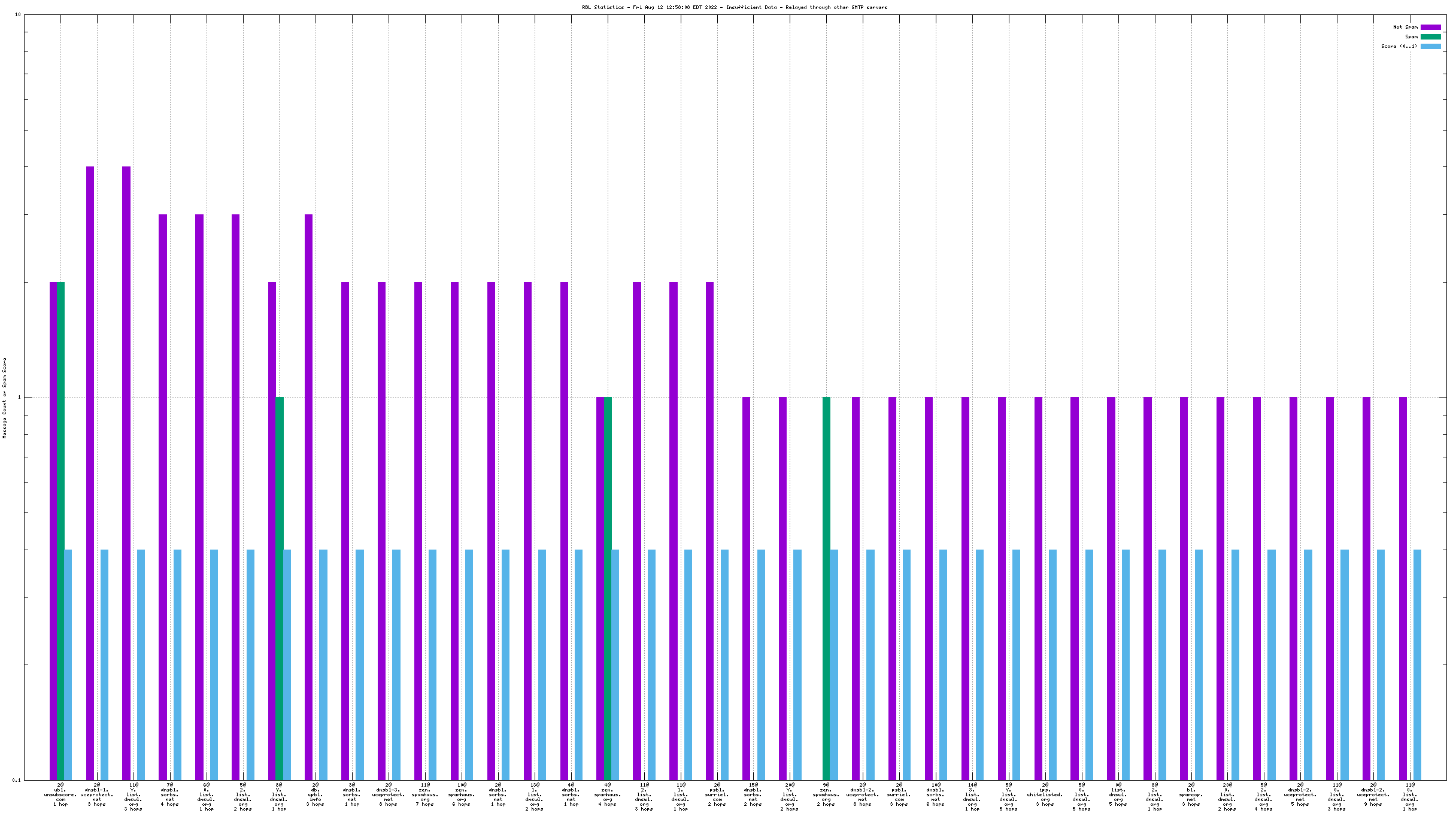Click the blue Score legend swatch
This screenshot has height=819, width=1456.
(1430, 46)
